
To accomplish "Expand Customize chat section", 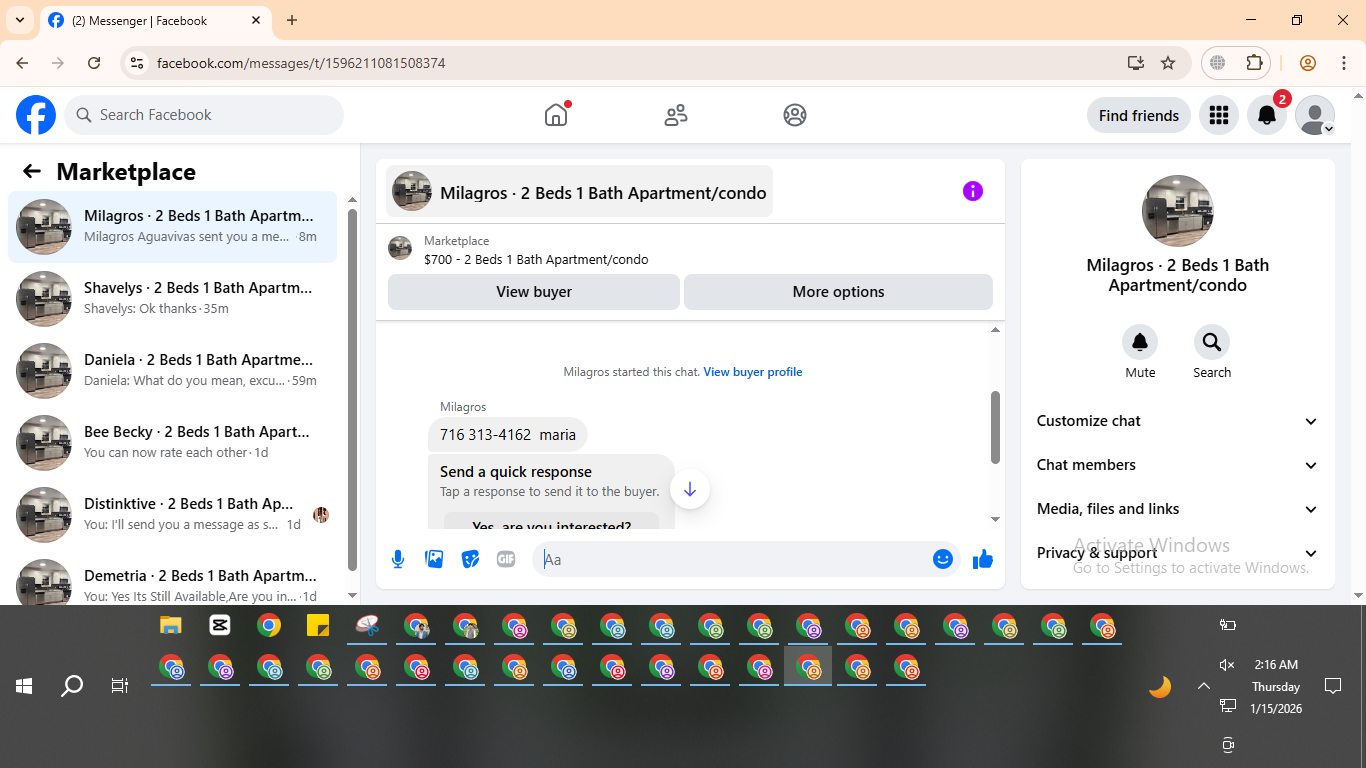I will point(1177,421).
